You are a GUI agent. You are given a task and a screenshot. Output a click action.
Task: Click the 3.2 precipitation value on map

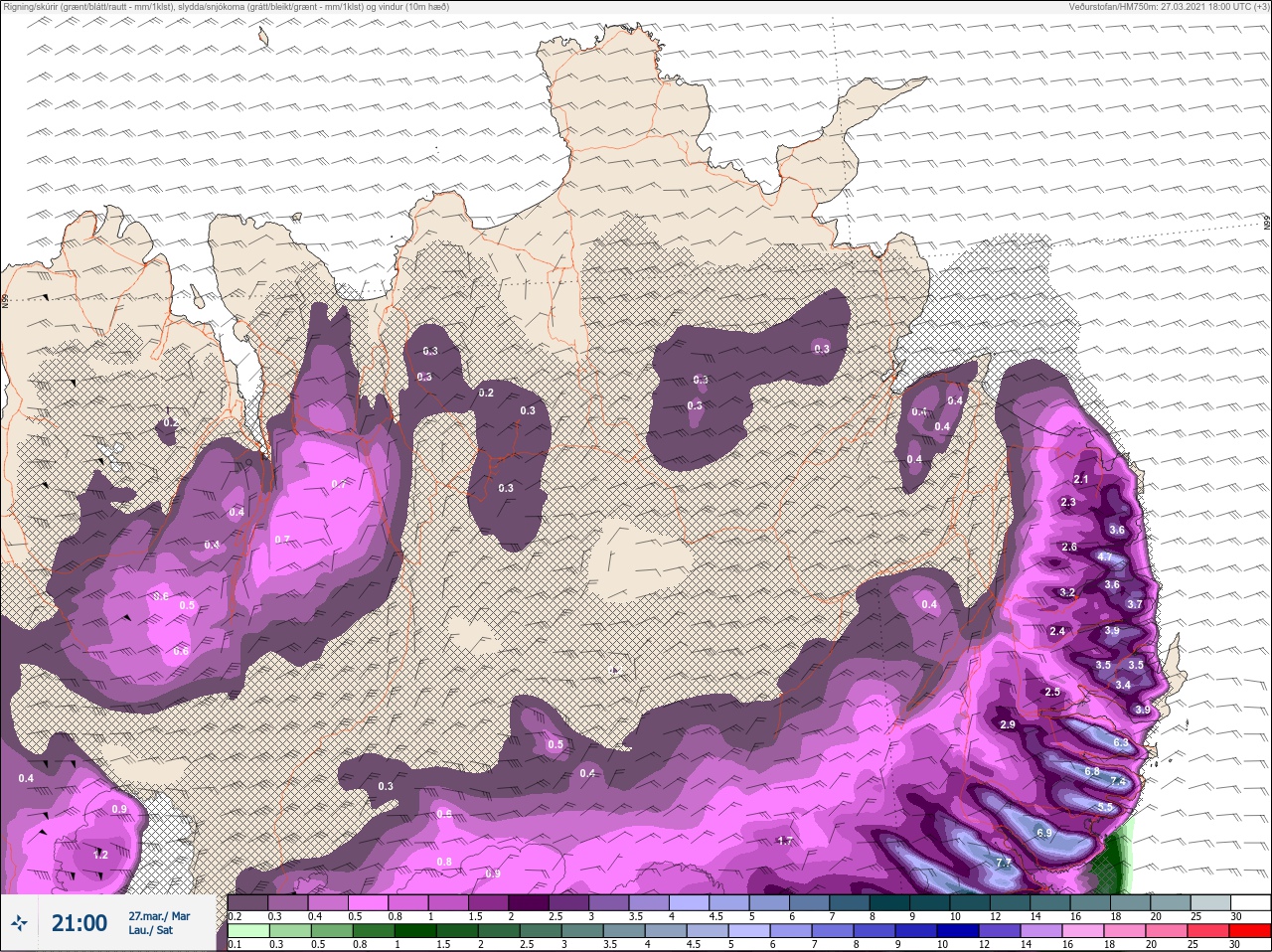click(1067, 592)
